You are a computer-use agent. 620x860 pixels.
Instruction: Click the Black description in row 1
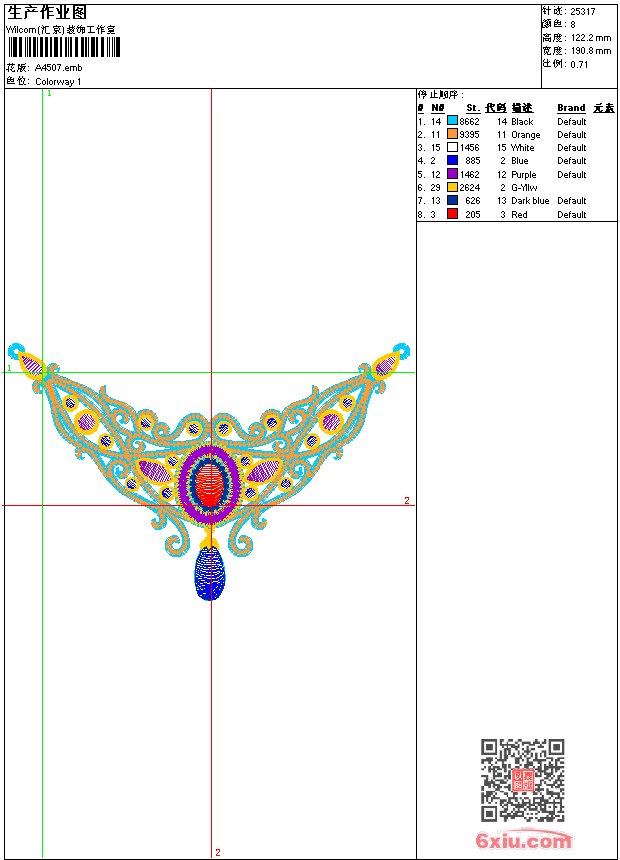[522, 122]
